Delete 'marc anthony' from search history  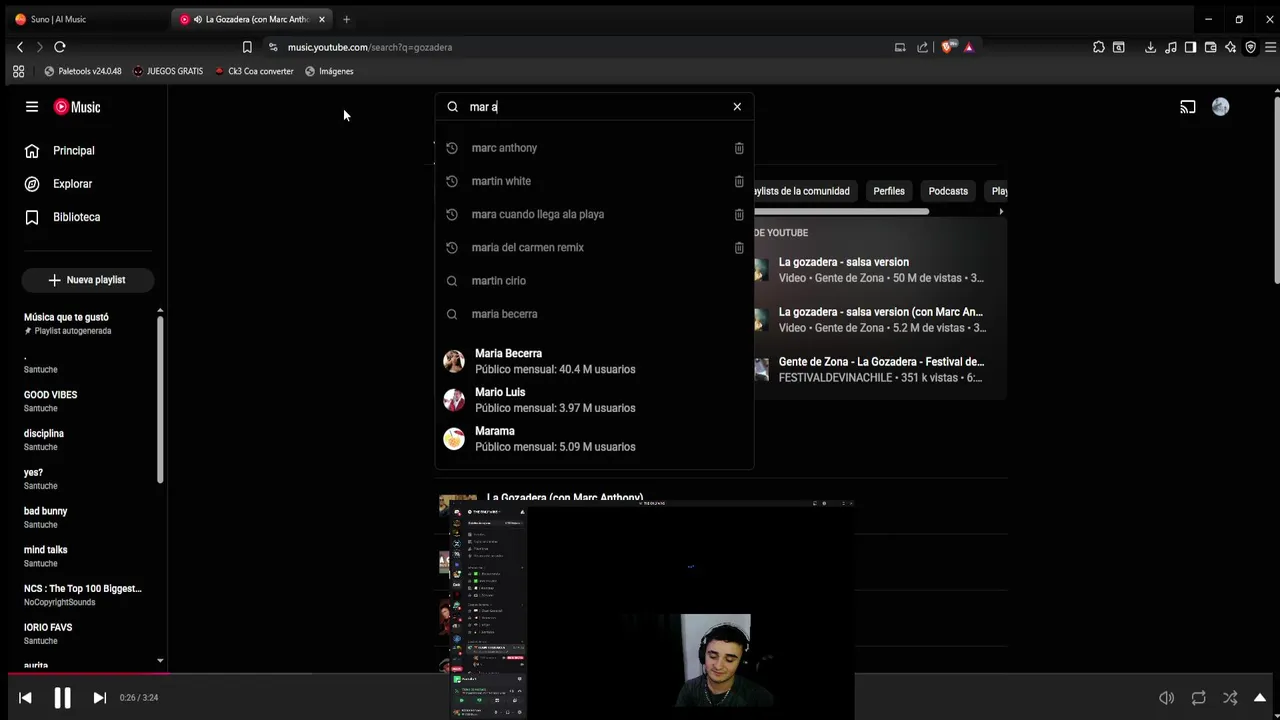point(739,148)
